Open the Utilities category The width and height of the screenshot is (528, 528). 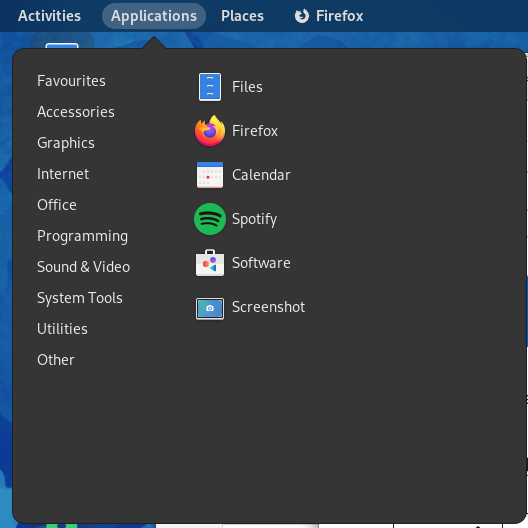(62, 329)
